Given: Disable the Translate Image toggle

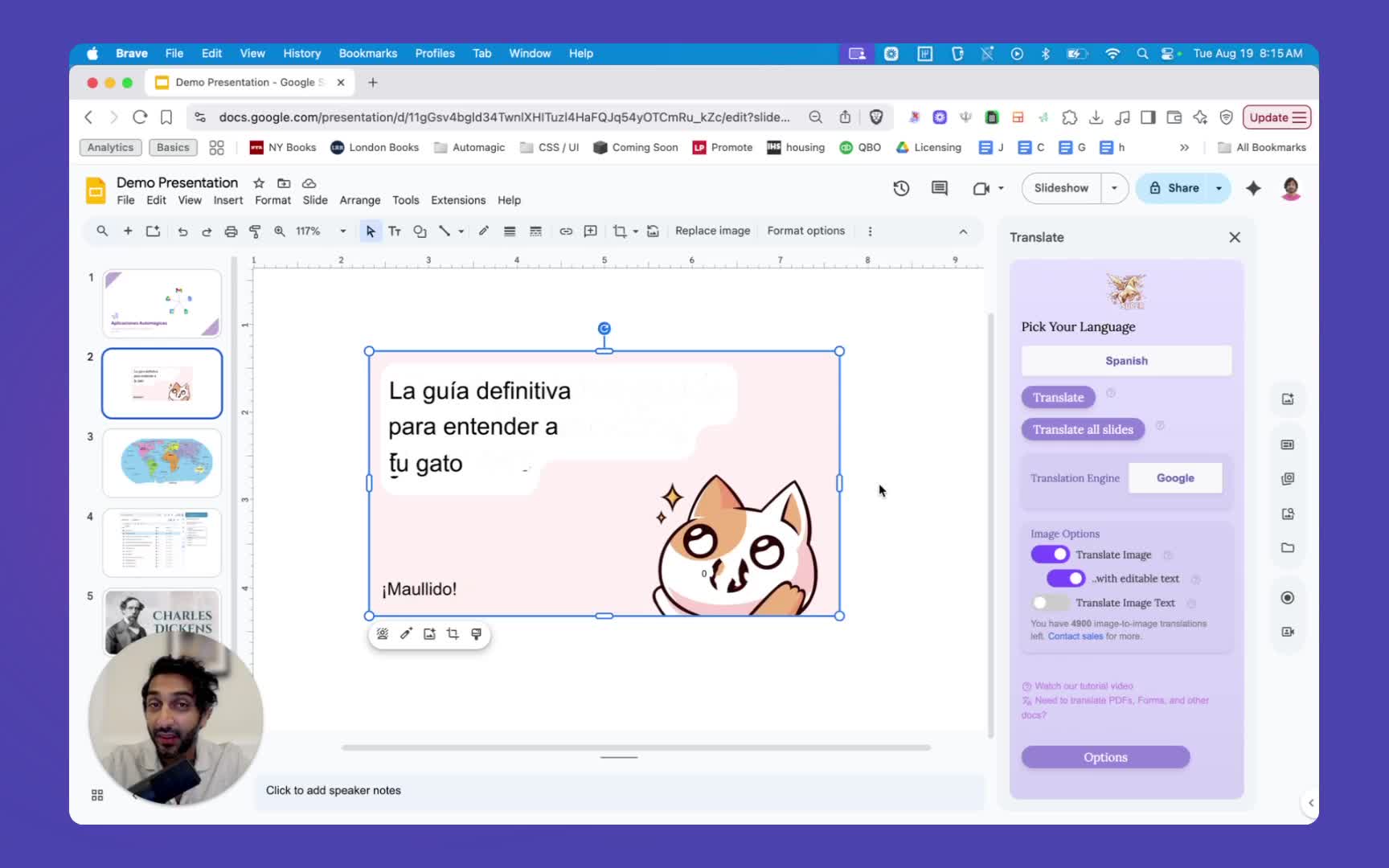Looking at the screenshot, I should 1050,555.
